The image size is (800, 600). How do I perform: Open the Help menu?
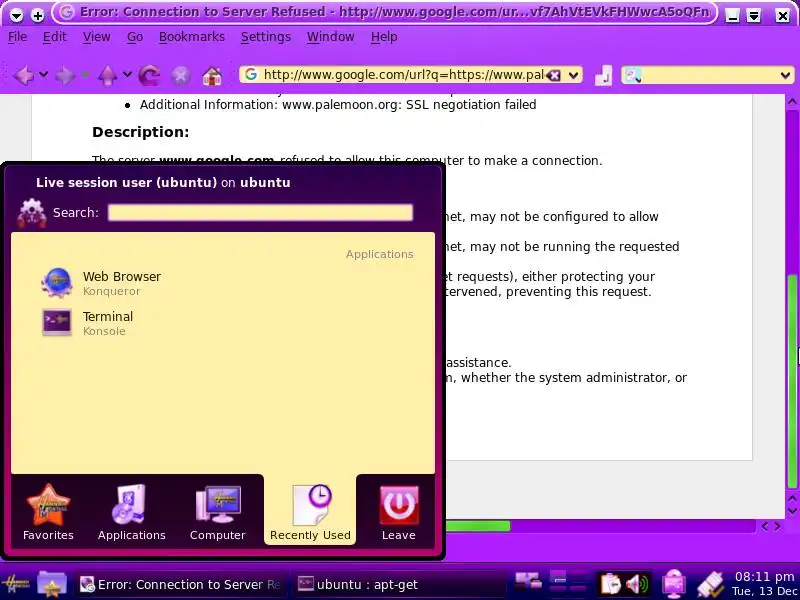click(x=384, y=37)
